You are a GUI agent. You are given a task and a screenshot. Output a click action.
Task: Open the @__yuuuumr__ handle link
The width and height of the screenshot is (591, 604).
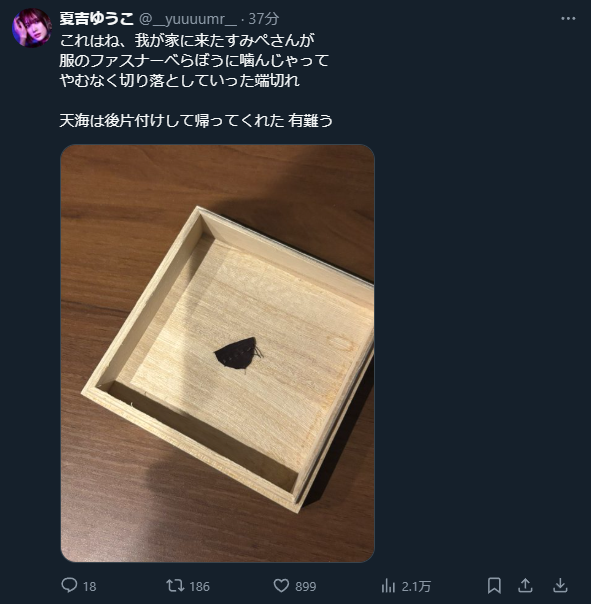click(188, 19)
